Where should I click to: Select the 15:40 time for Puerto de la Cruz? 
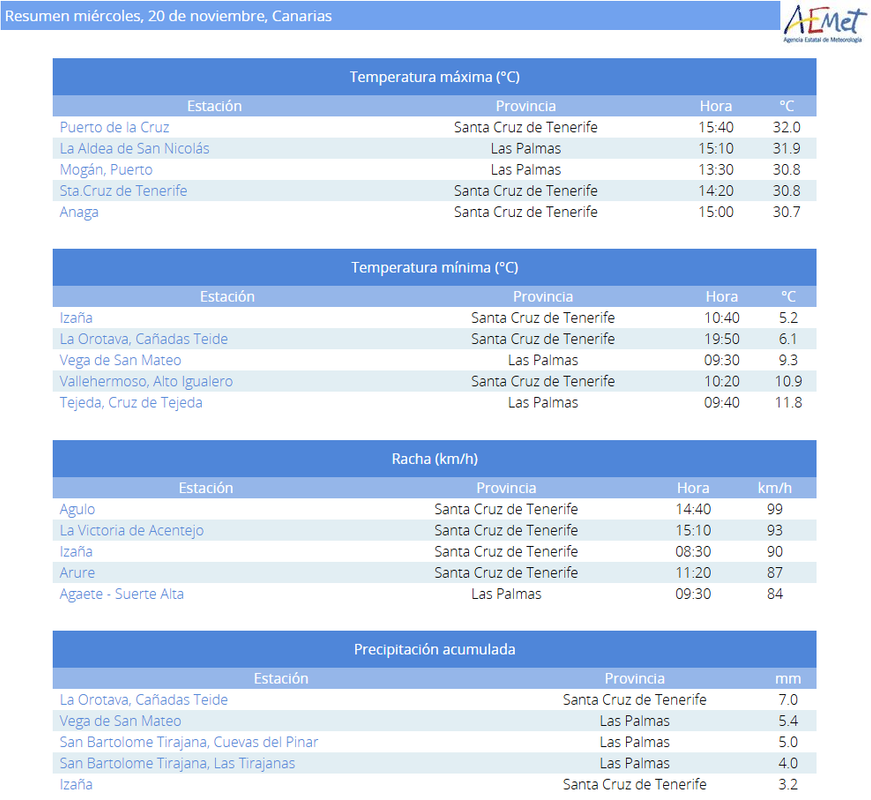click(x=715, y=127)
